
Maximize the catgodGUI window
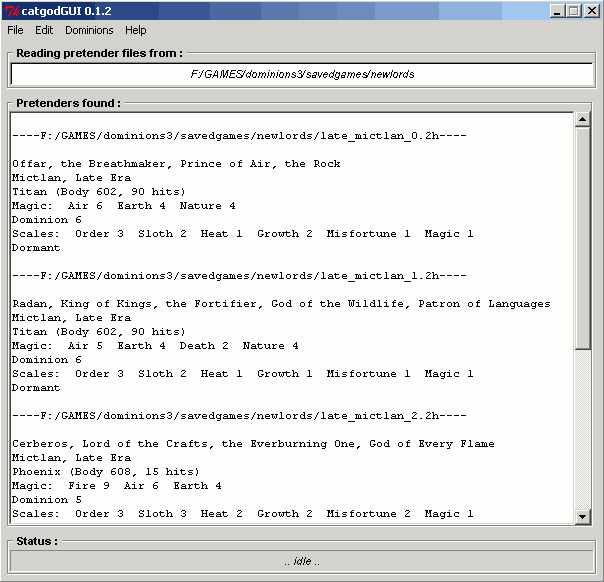574,10
